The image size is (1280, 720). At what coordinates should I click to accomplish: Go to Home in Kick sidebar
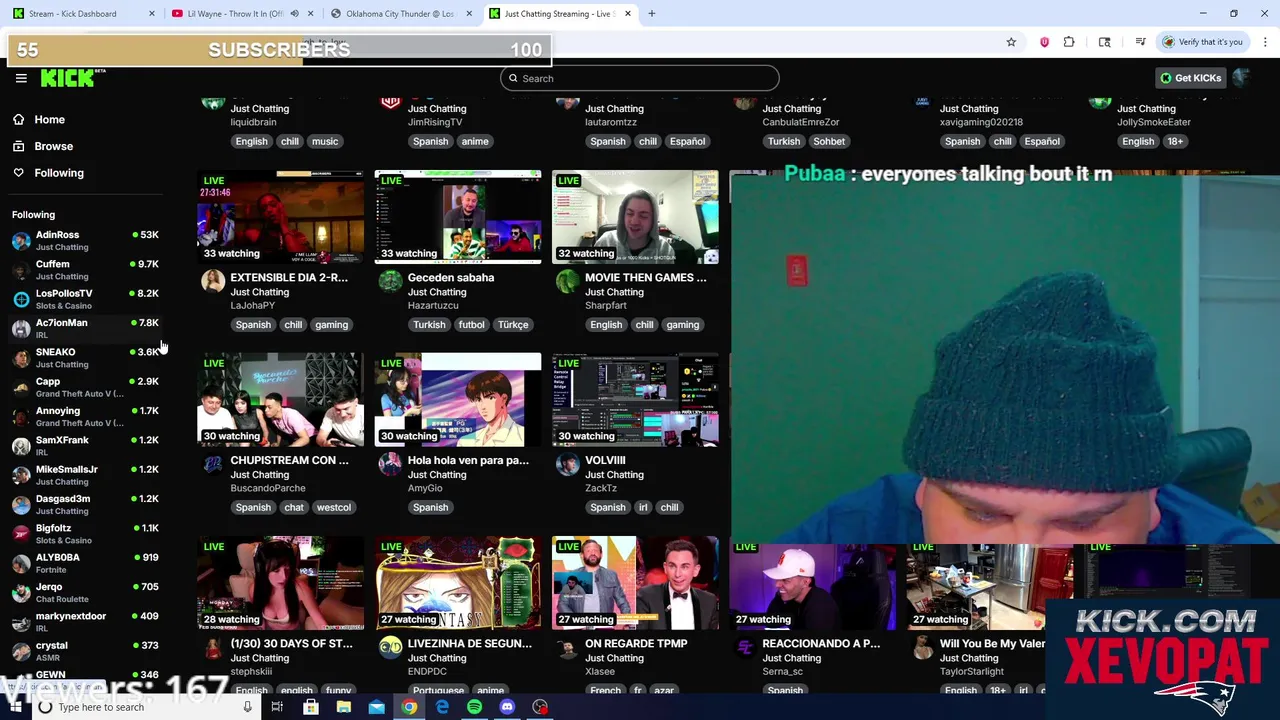pos(49,120)
